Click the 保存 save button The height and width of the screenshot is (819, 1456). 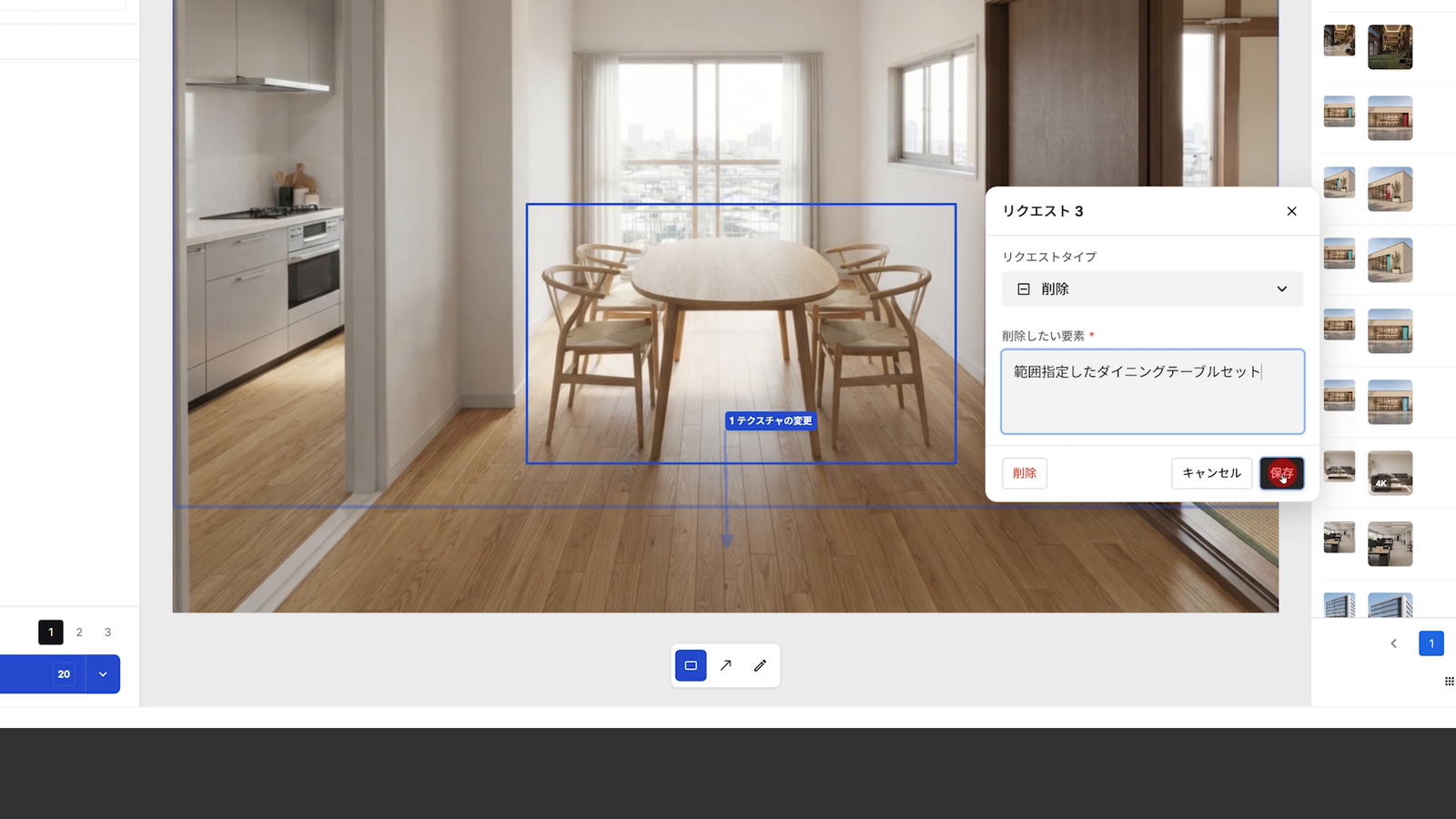tap(1281, 473)
